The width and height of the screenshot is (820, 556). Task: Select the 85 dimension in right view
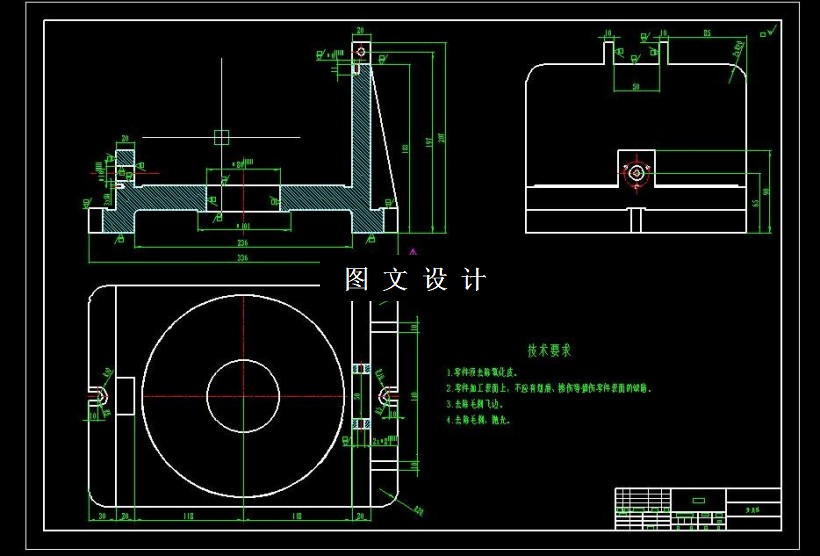pyautogui.click(x=707, y=33)
